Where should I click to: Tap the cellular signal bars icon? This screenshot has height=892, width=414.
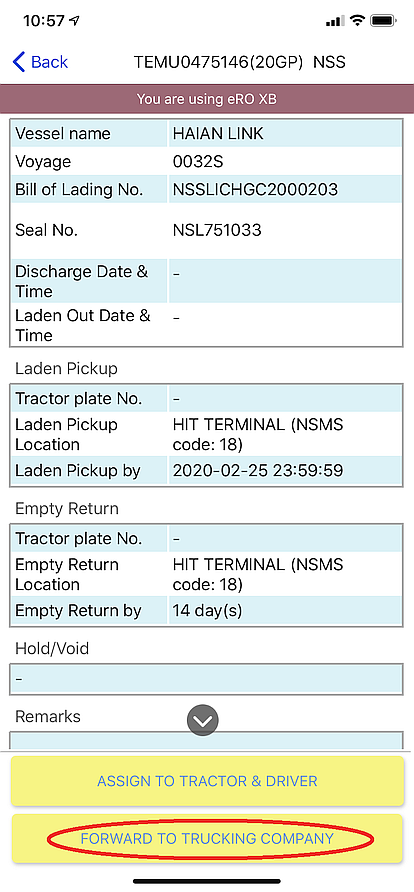pos(335,22)
